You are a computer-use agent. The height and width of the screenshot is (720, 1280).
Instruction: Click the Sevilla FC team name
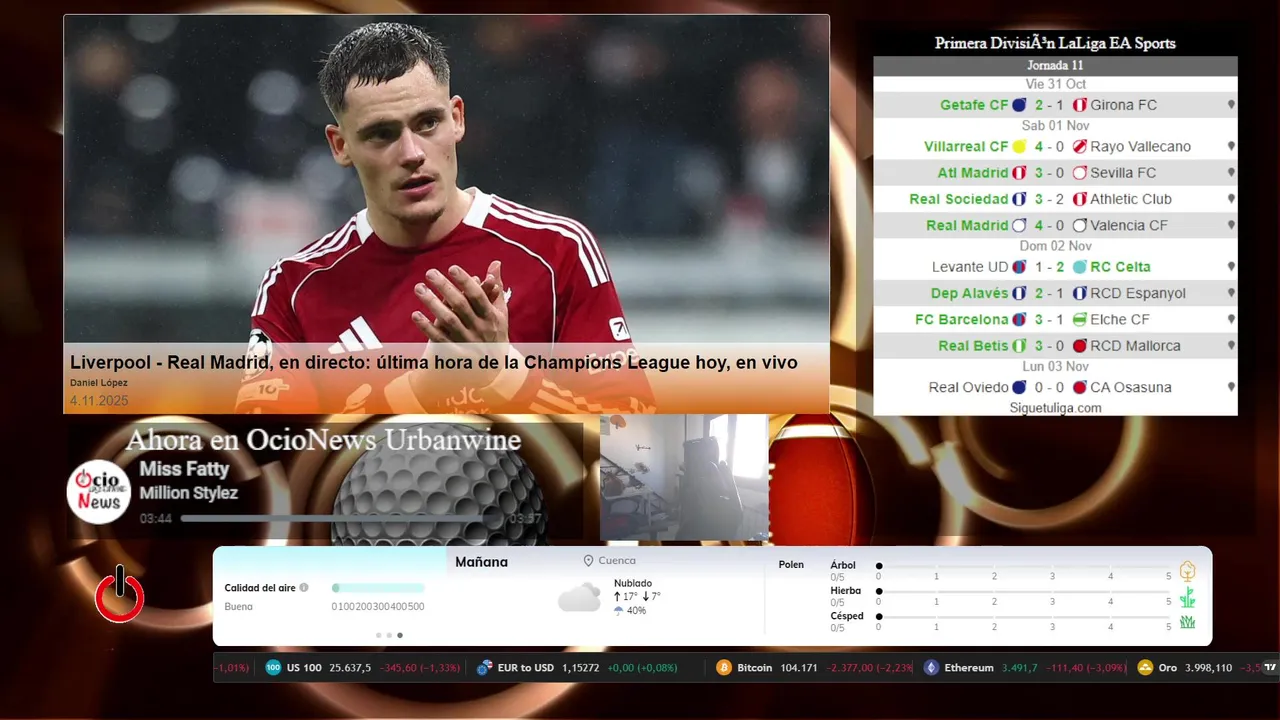click(1123, 173)
